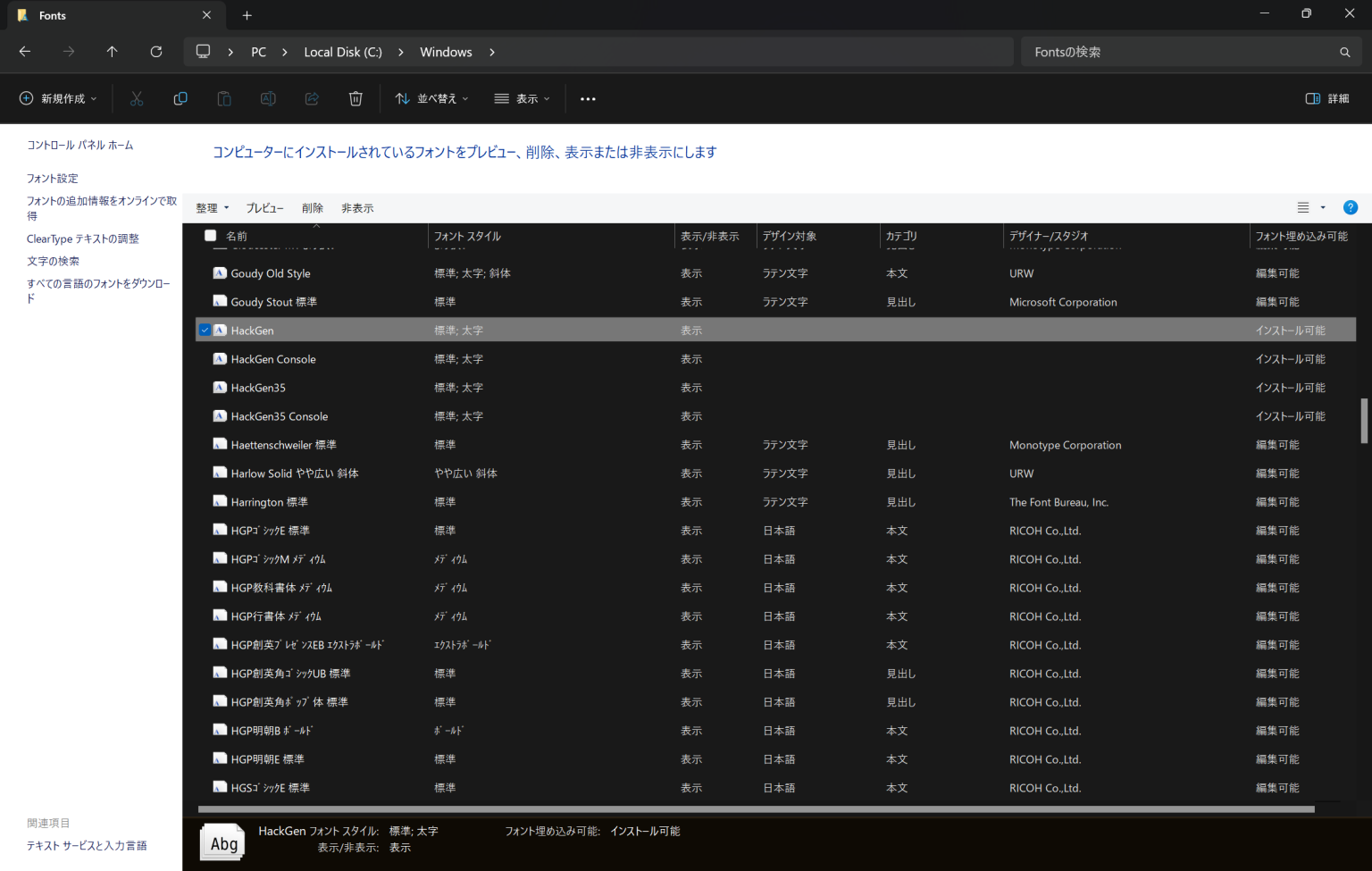Image resolution: width=1372 pixels, height=871 pixels.
Task: Open the ClearType テキストの調整 link
Action: (x=82, y=238)
